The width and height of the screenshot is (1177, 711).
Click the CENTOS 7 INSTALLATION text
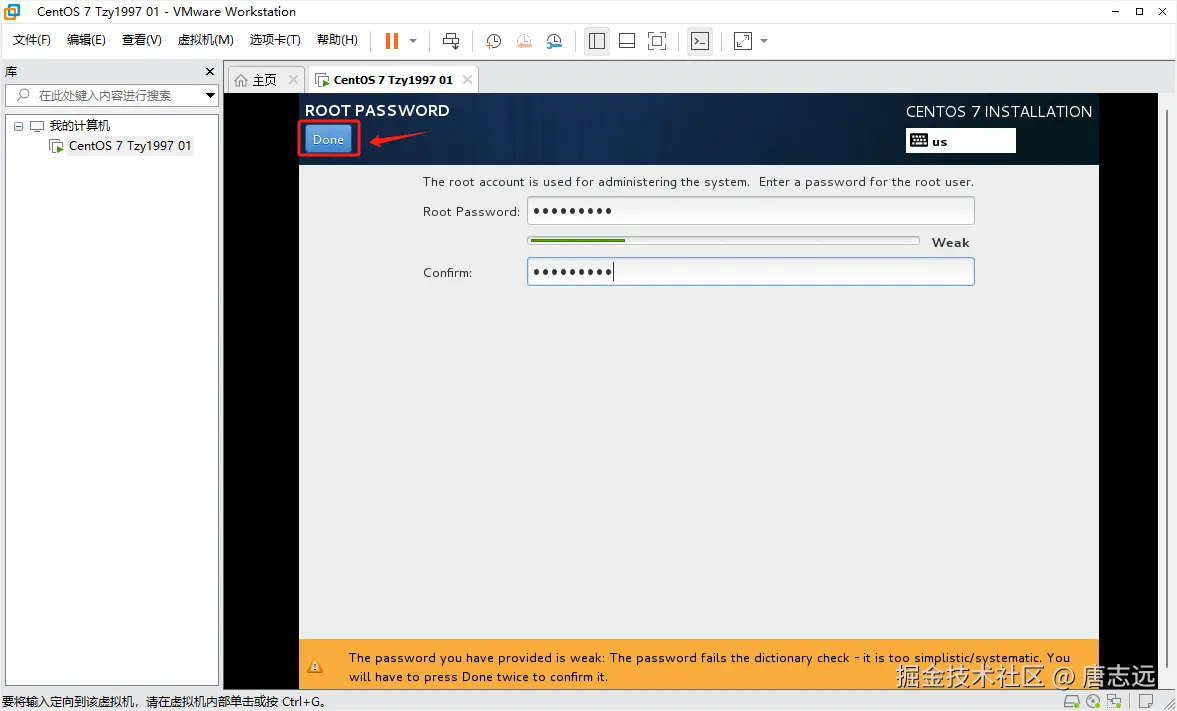pyautogui.click(x=999, y=111)
